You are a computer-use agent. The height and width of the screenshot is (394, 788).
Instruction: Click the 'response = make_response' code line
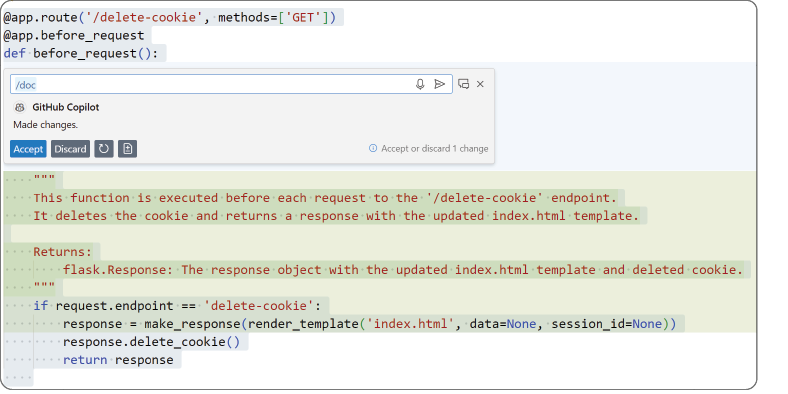tap(369, 324)
